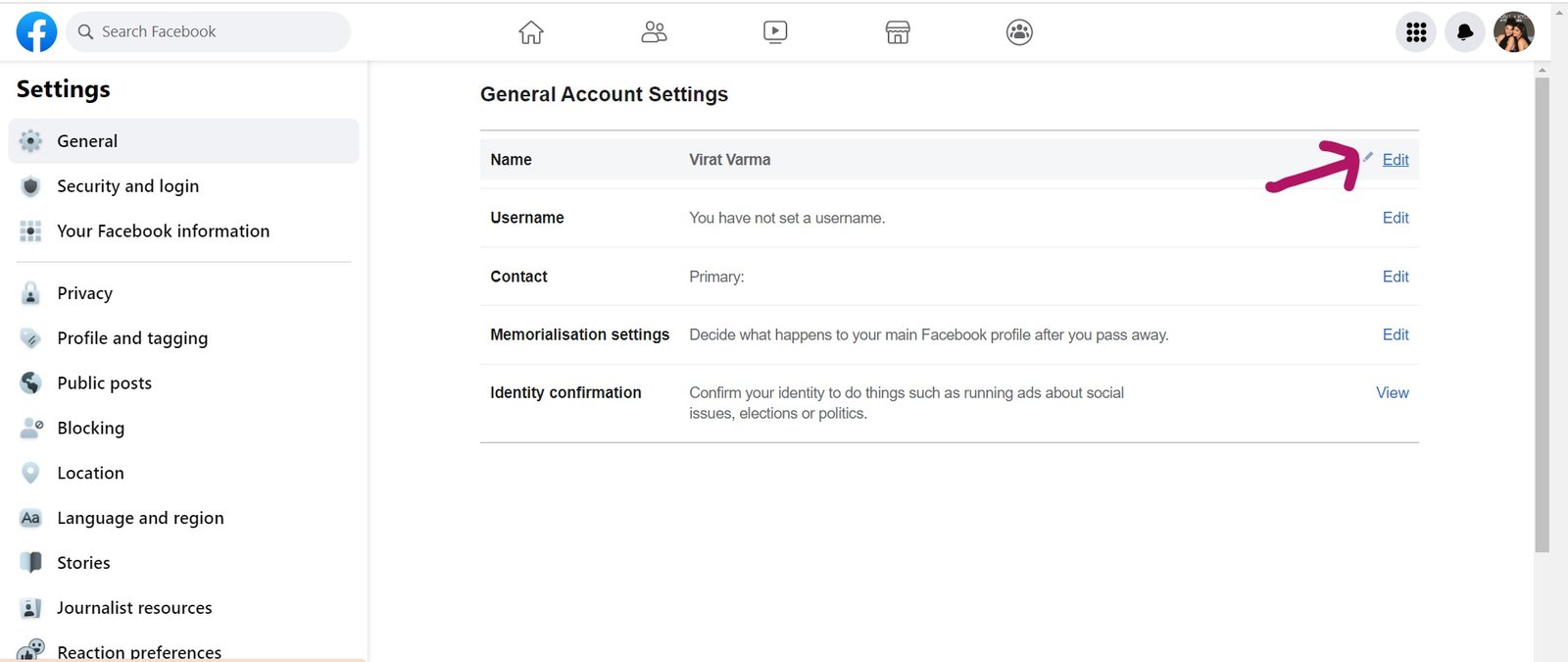Edit the Name setting
This screenshot has width=1568, height=662.
tap(1396, 160)
